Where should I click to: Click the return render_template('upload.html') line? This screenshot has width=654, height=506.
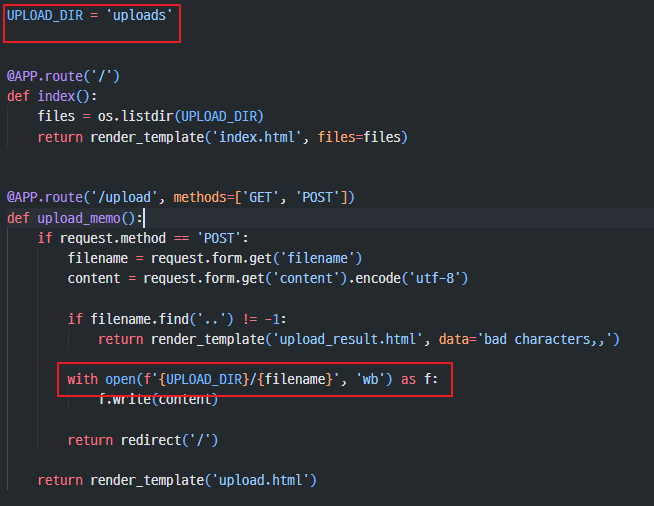click(177, 480)
